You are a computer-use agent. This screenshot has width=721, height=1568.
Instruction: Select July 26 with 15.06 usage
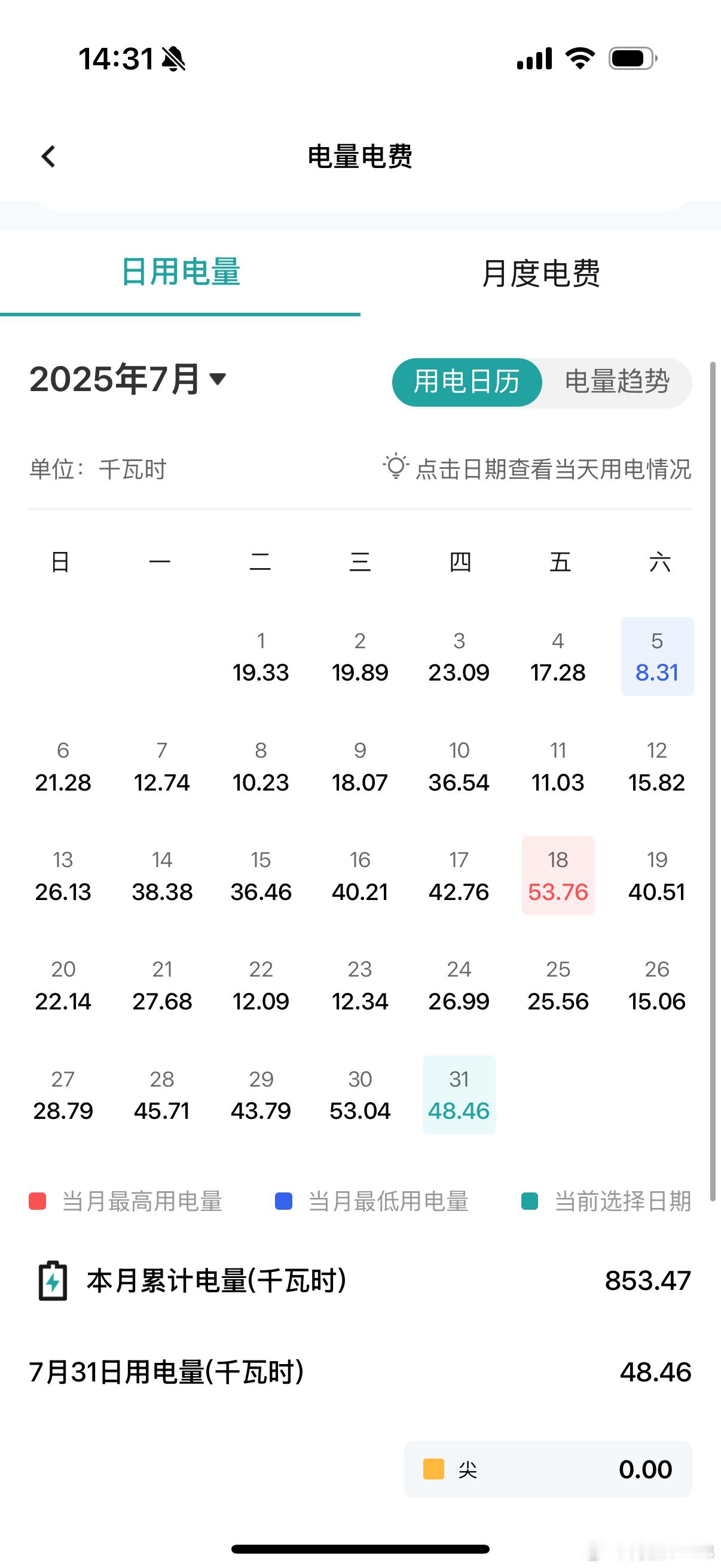[657, 986]
